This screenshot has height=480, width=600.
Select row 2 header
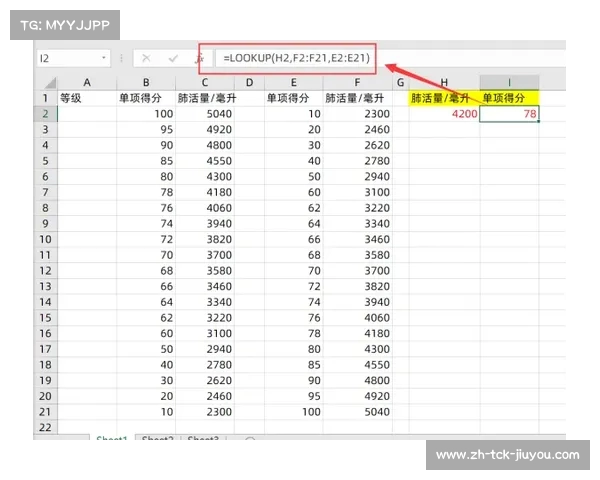45,114
